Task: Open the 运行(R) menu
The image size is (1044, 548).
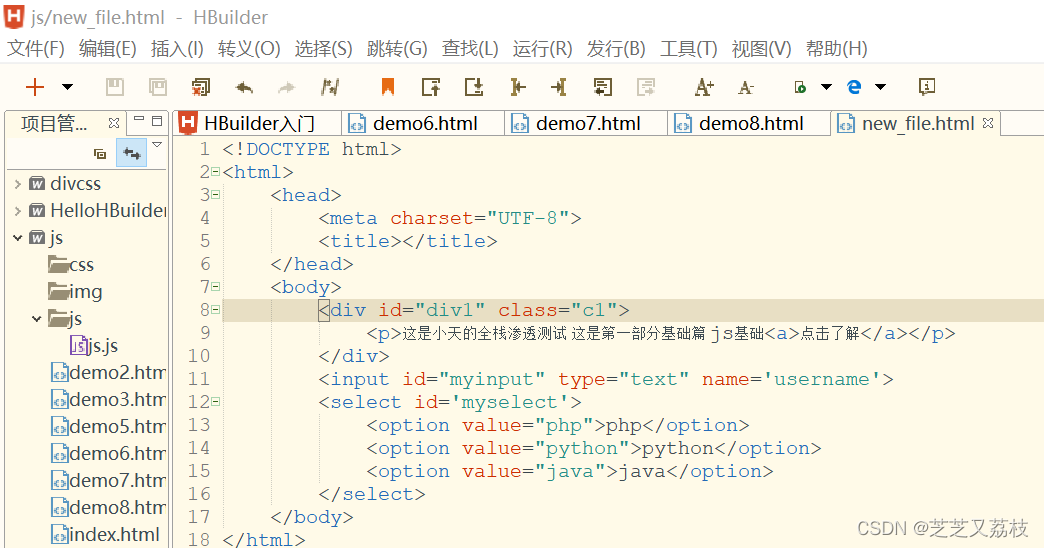Action: [543, 49]
